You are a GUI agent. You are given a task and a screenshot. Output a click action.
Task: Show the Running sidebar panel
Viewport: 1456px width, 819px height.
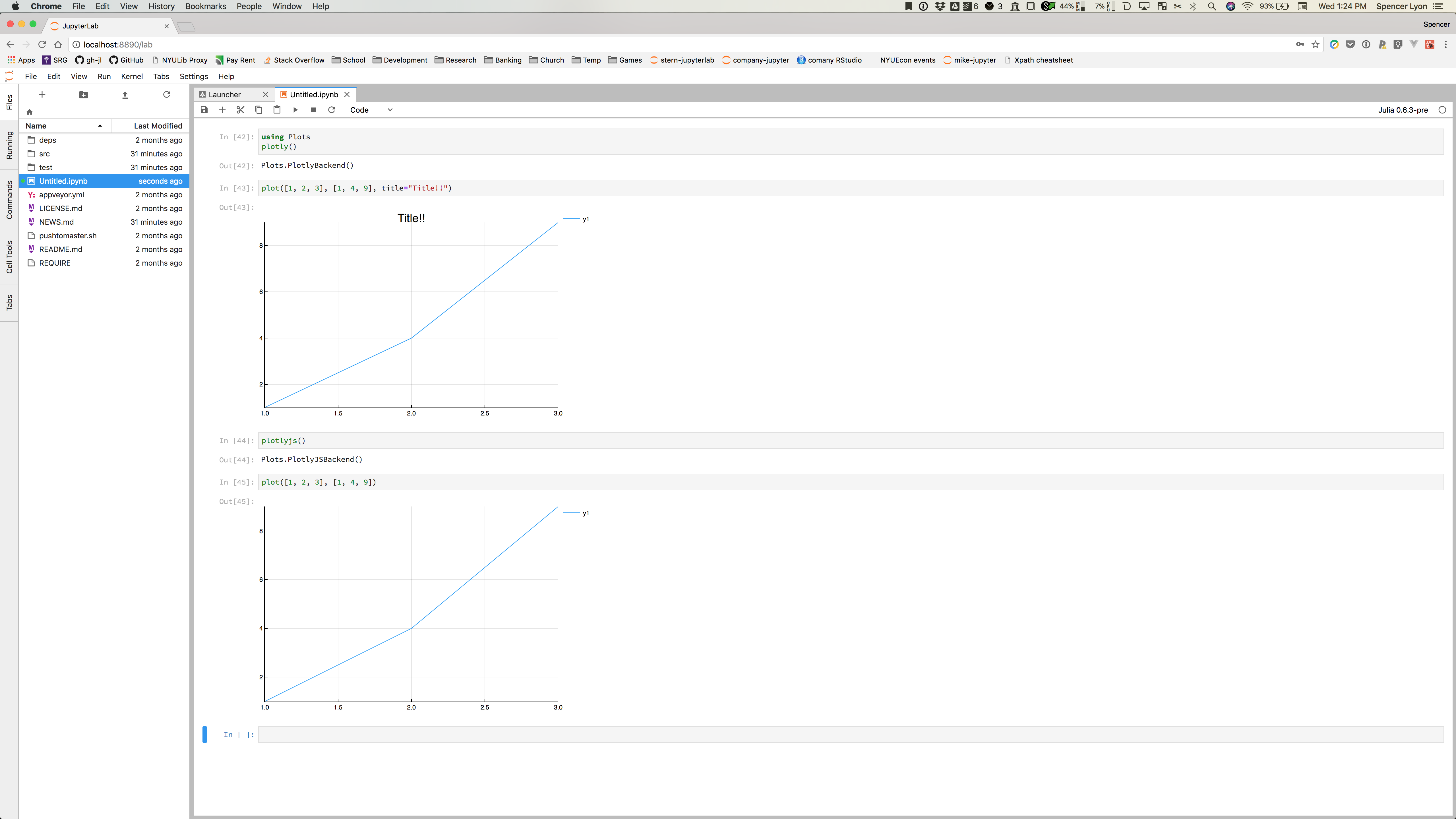point(9,145)
